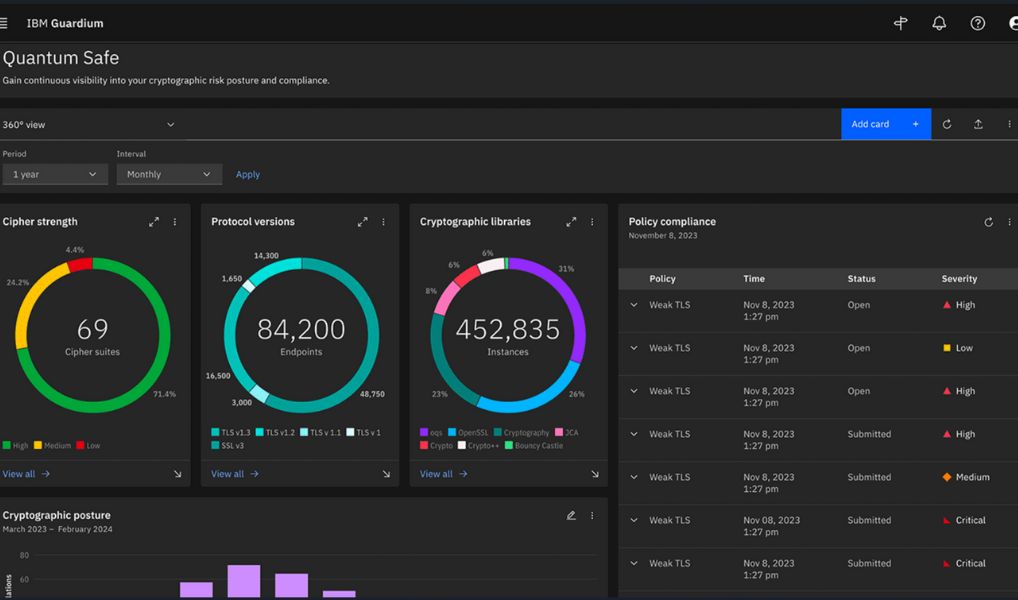Click the 48,750 label on Protocol versions chart

[x=372, y=394]
